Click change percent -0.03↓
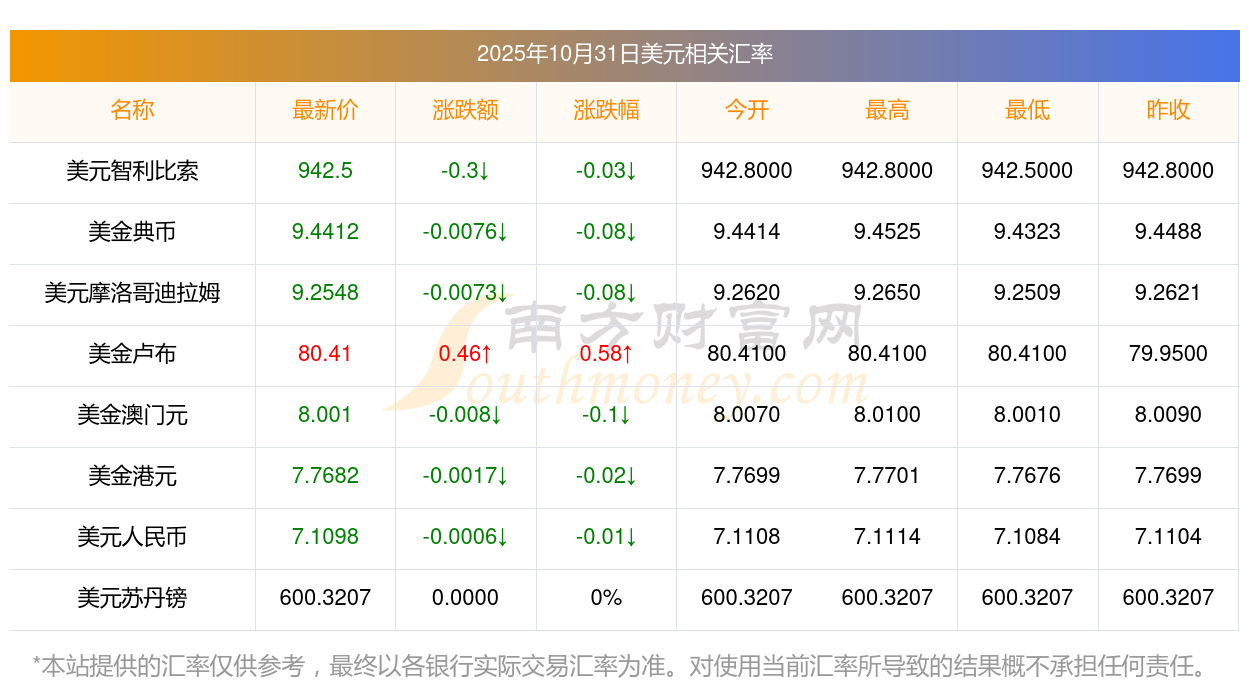This screenshot has height=697, width=1250. [606, 171]
